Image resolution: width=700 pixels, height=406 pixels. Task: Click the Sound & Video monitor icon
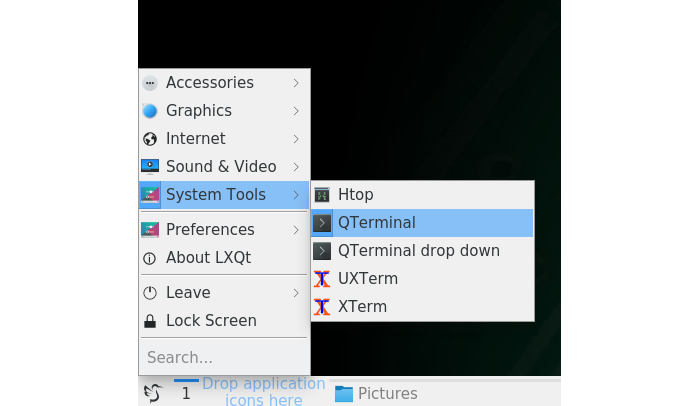pyautogui.click(x=150, y=167)
